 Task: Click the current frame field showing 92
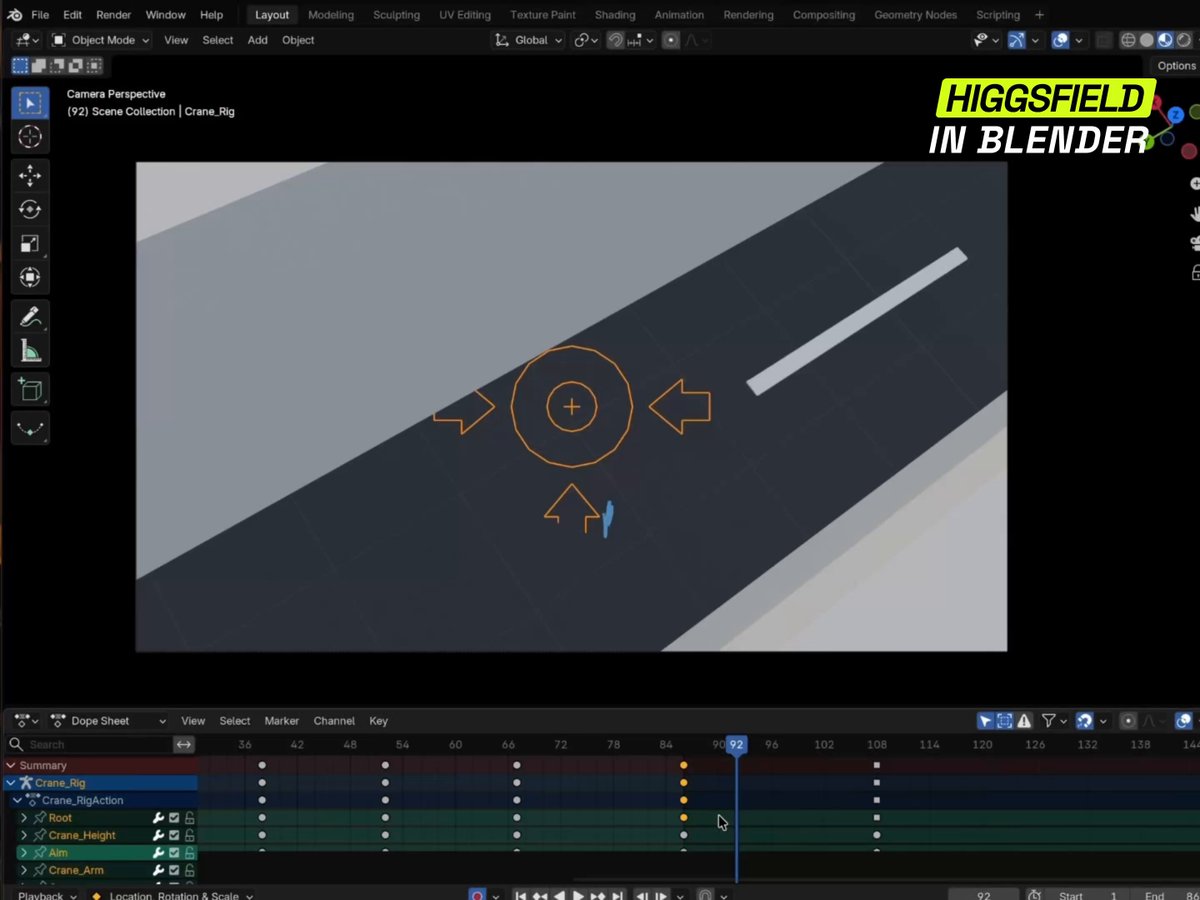click(983, 896)
